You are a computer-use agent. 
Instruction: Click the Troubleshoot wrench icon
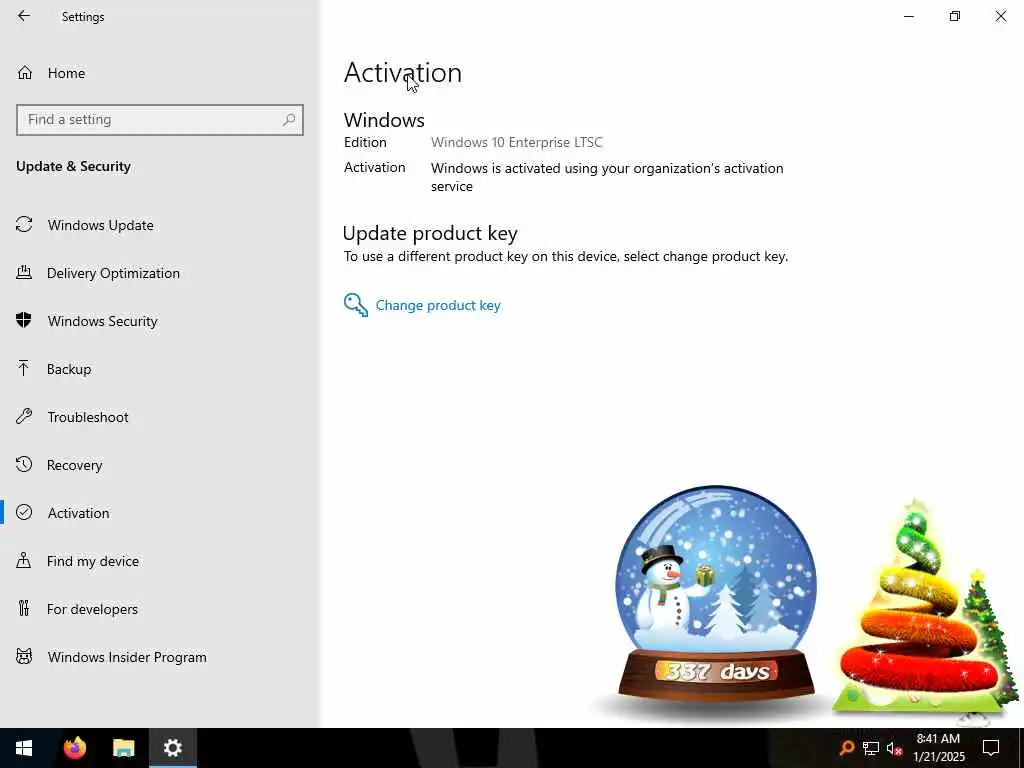pos(24,416)
